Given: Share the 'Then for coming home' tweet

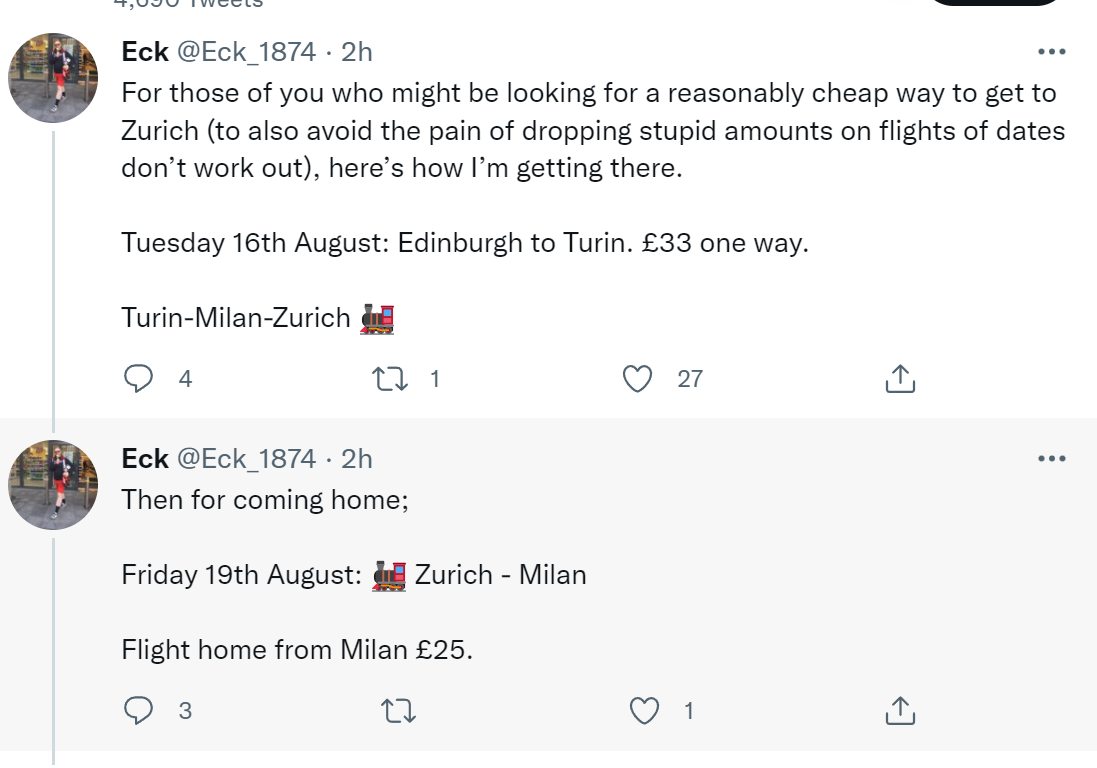Looking at the screenshot, I should click(x=900, y=711).
